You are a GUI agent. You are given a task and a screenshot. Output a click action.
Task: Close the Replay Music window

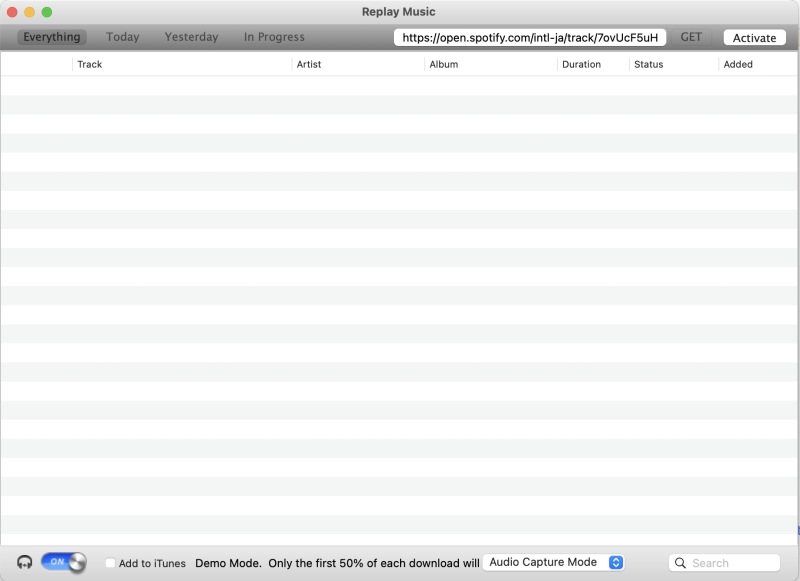click(12, 12)
